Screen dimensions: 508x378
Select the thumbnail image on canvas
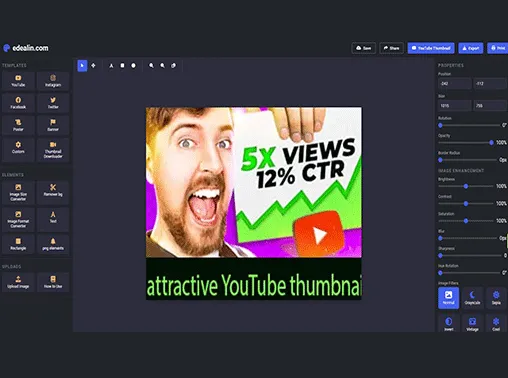click(254, 182)
